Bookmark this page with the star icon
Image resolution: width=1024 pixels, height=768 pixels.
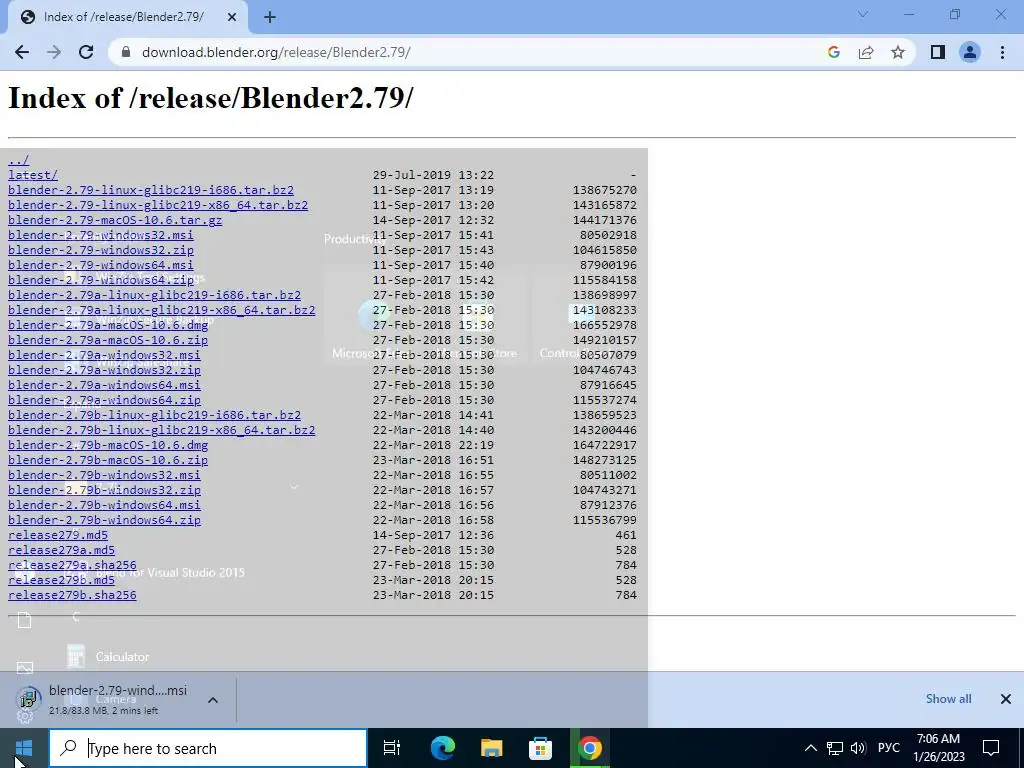[x=898, y=52]
